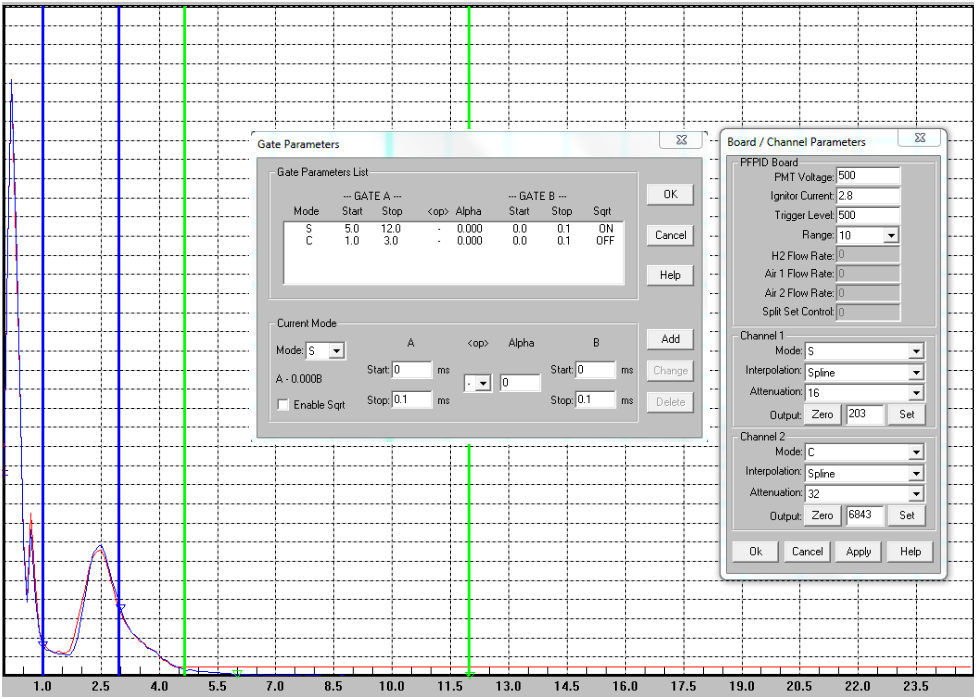Zero the Channel 1 output

(x=822, y=414)
